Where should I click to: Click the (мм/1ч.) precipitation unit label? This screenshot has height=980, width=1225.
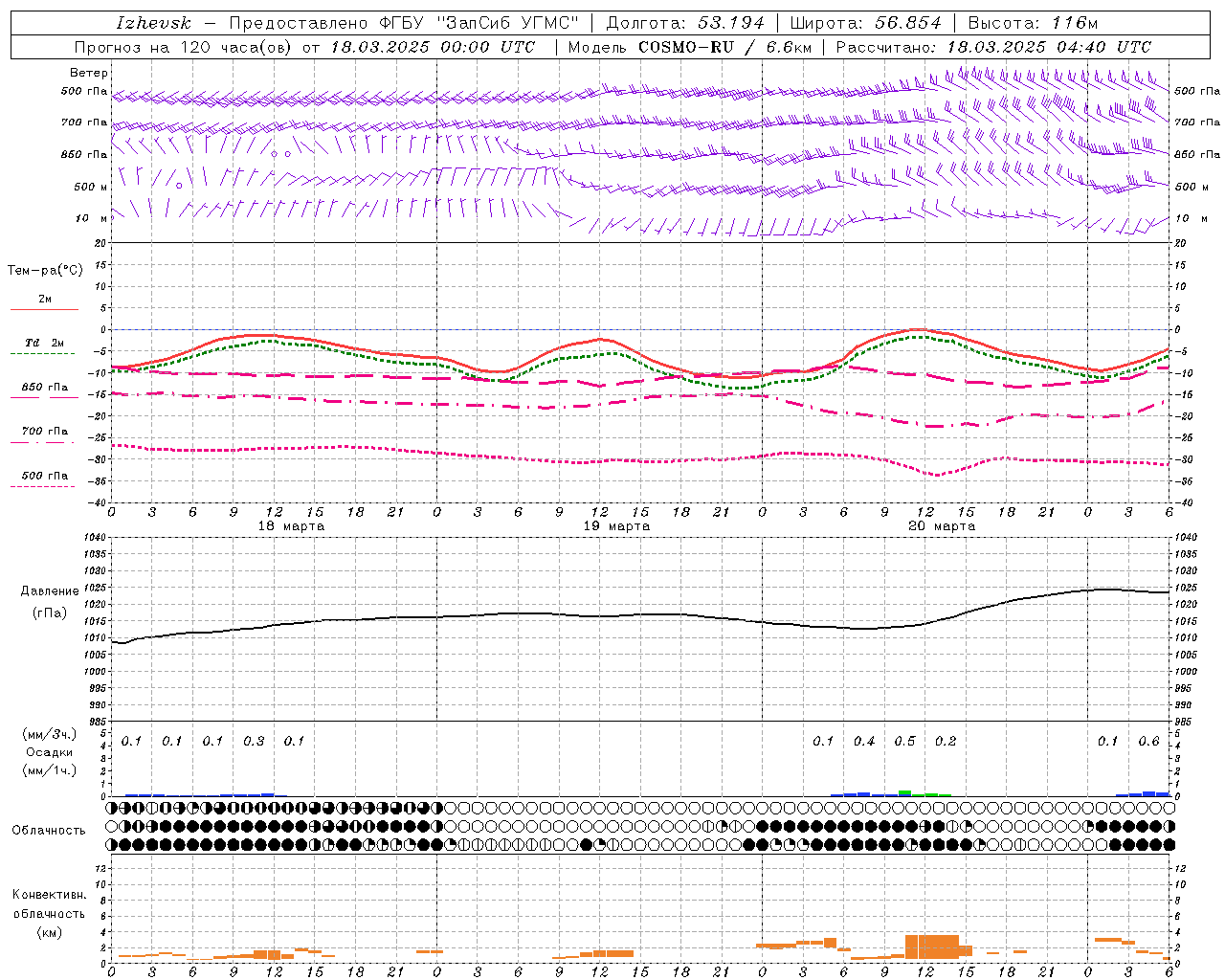click(49, 770)
